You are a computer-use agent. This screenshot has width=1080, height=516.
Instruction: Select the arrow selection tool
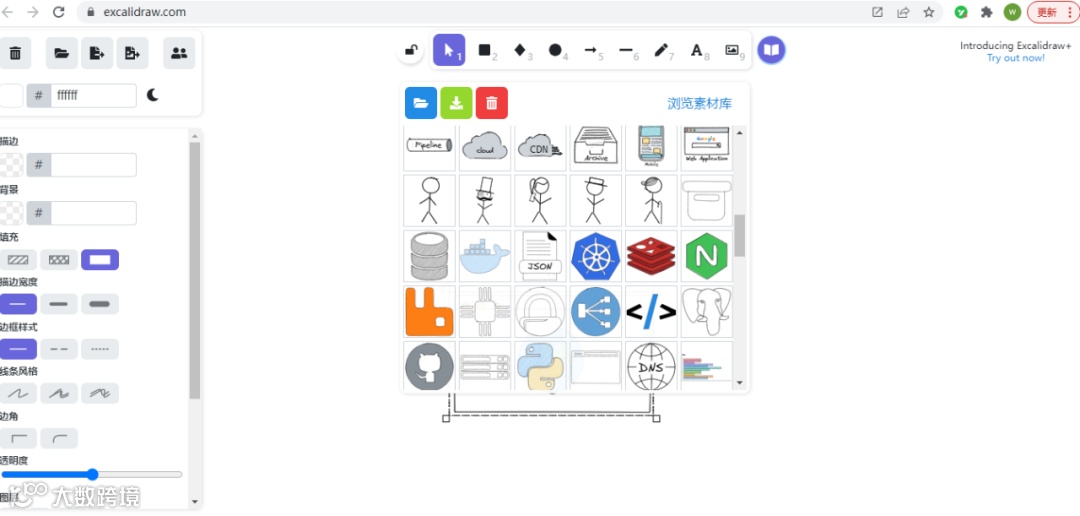449,50
